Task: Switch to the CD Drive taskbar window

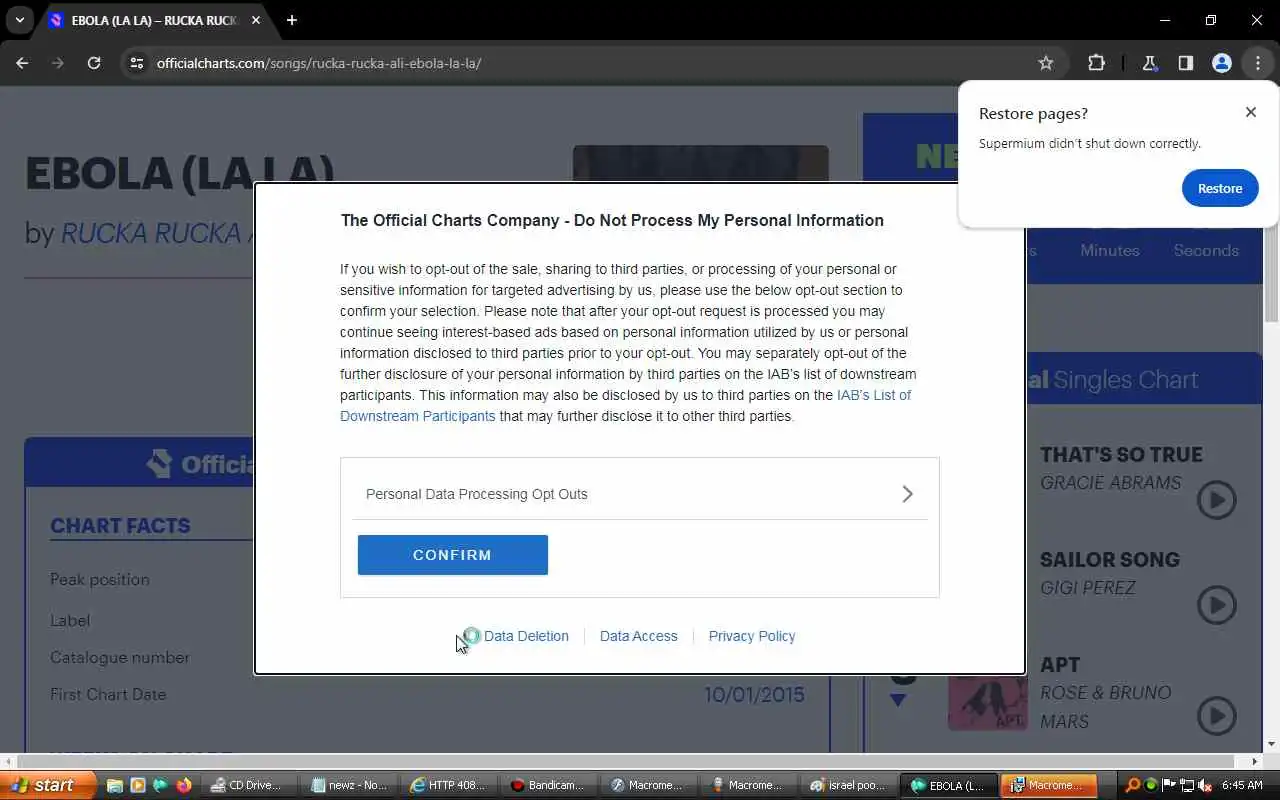Action: [248, 785]
